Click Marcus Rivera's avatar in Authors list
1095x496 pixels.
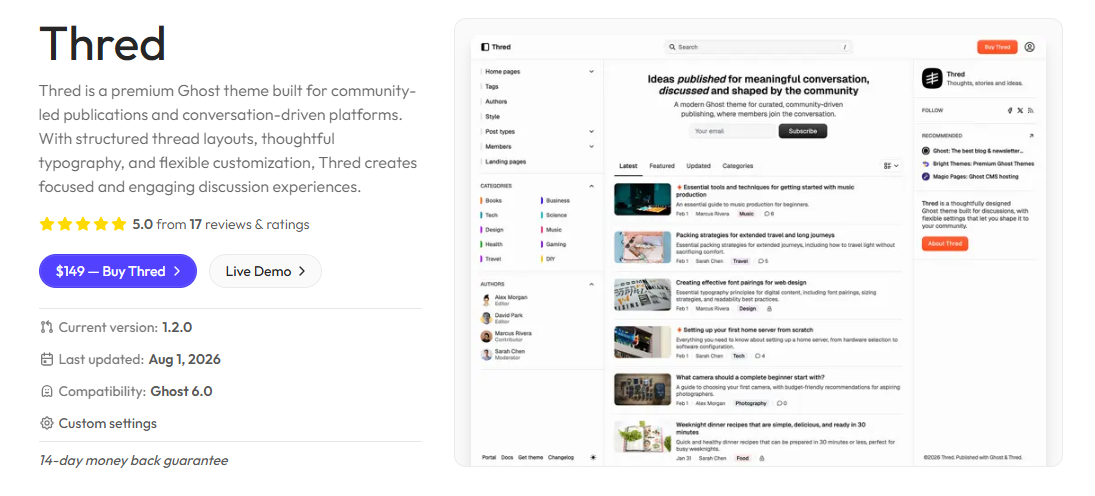[486, 337]
